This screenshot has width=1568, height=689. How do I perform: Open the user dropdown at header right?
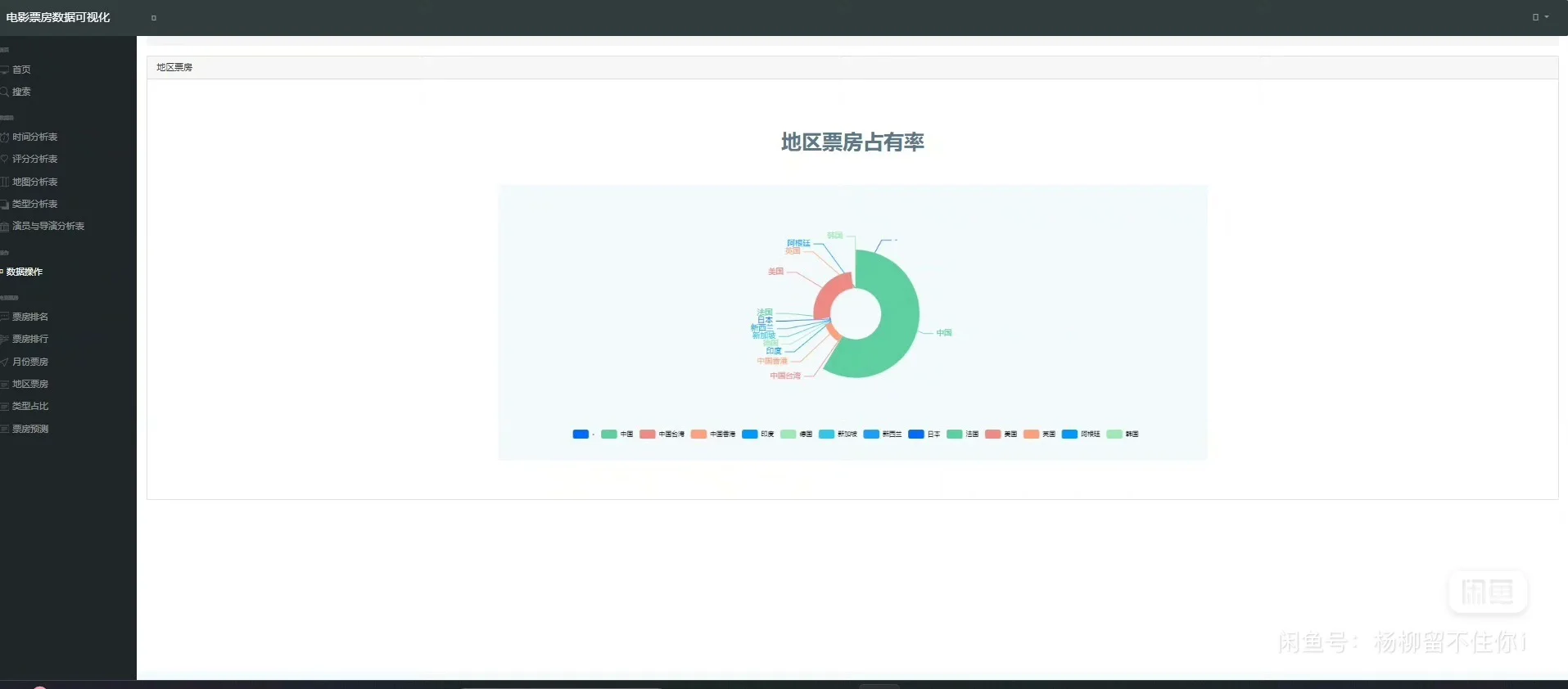click(1540, 17)
